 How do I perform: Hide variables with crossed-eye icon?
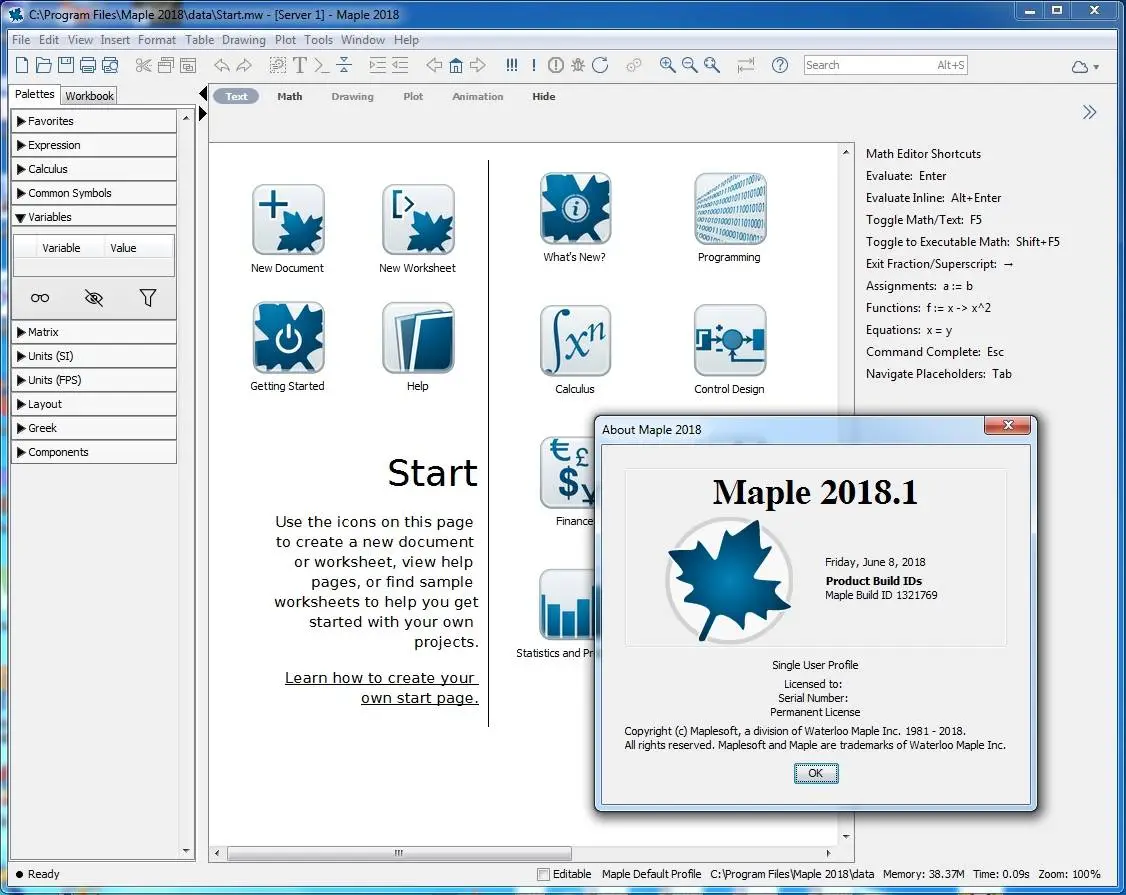pos(94,298)
